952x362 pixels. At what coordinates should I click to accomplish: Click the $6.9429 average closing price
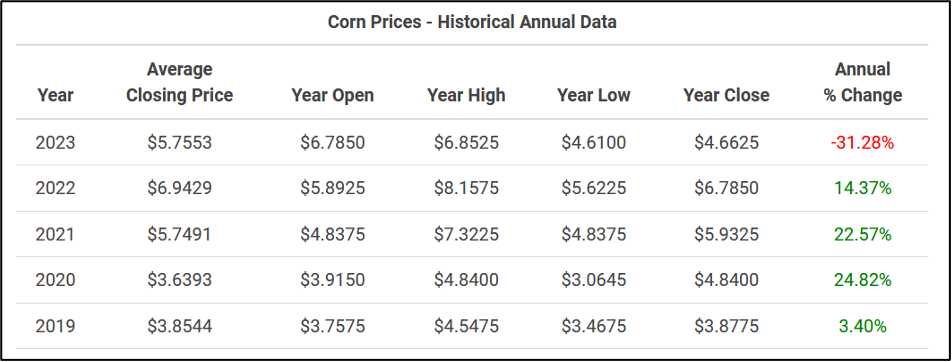(x=180, y=188)
